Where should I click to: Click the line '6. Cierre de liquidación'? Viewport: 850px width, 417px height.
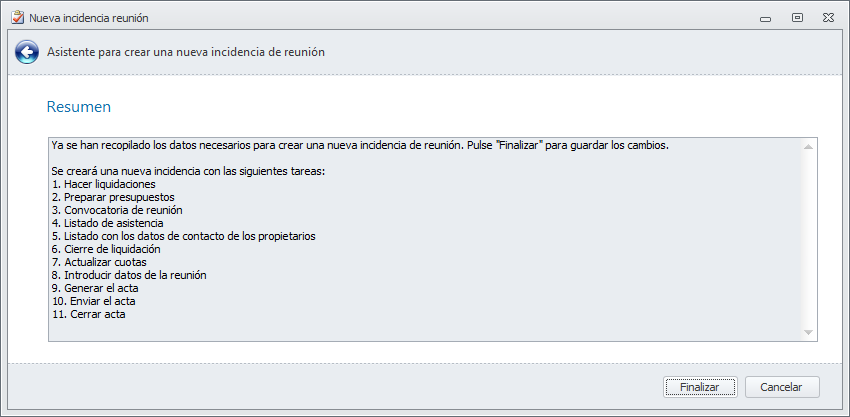coord(106,249)
